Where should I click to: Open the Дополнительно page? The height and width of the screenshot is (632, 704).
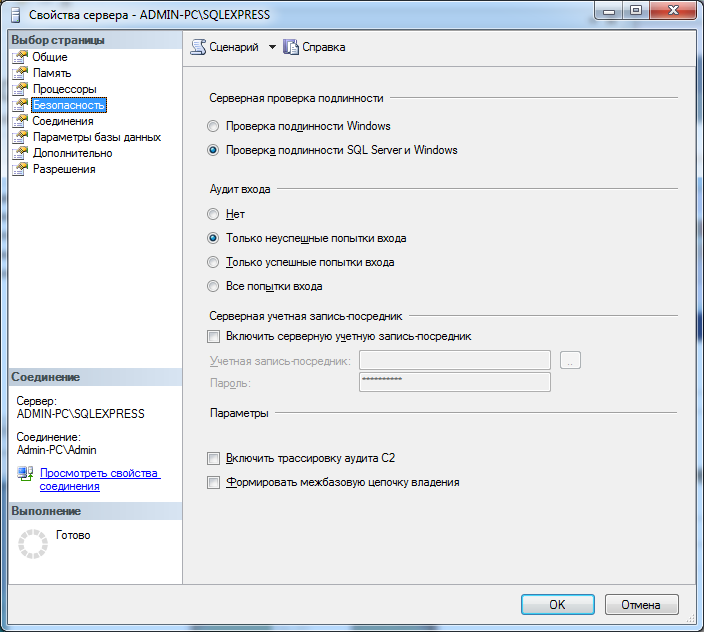point(72,153)
